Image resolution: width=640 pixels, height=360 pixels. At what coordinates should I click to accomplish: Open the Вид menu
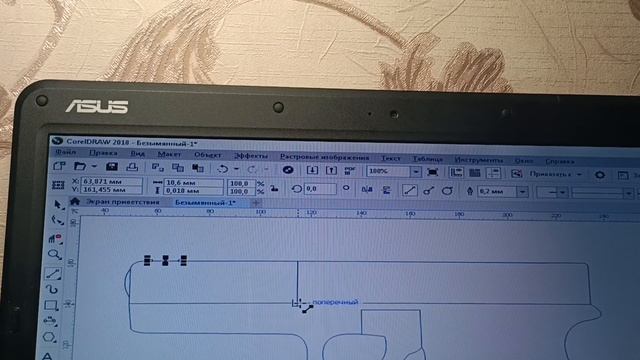tap(138, 153)
